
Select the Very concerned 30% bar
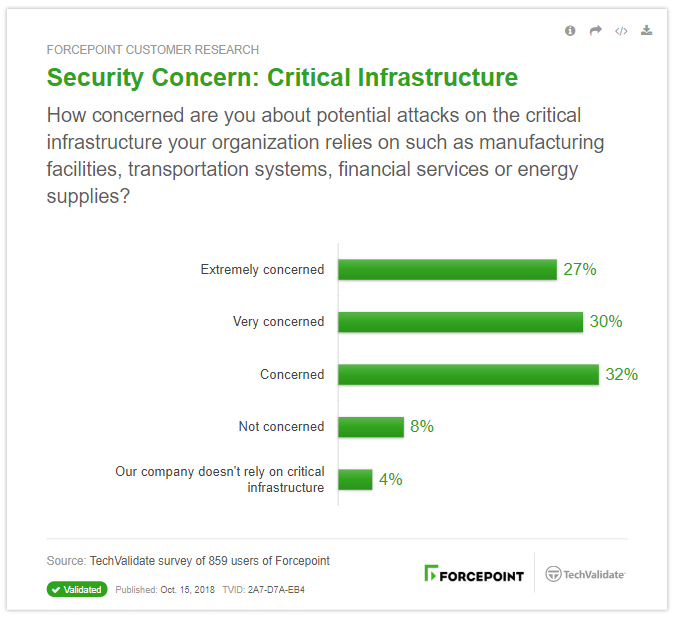click(x=460, y=322)
